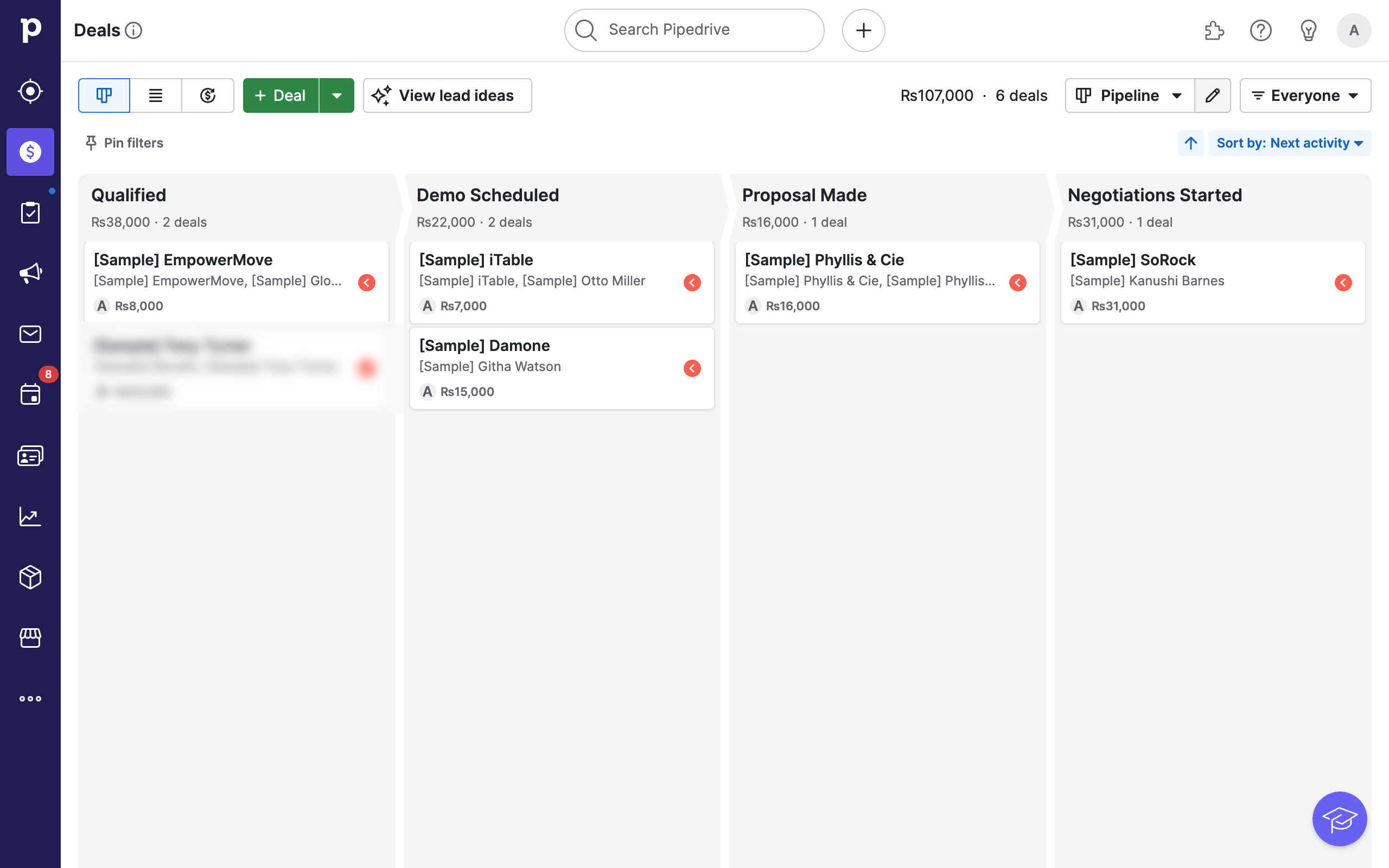Viewport: 1389px width, 868px height.
Task: Open Insights chart icon in sidebar
Action: pos(30,516)
